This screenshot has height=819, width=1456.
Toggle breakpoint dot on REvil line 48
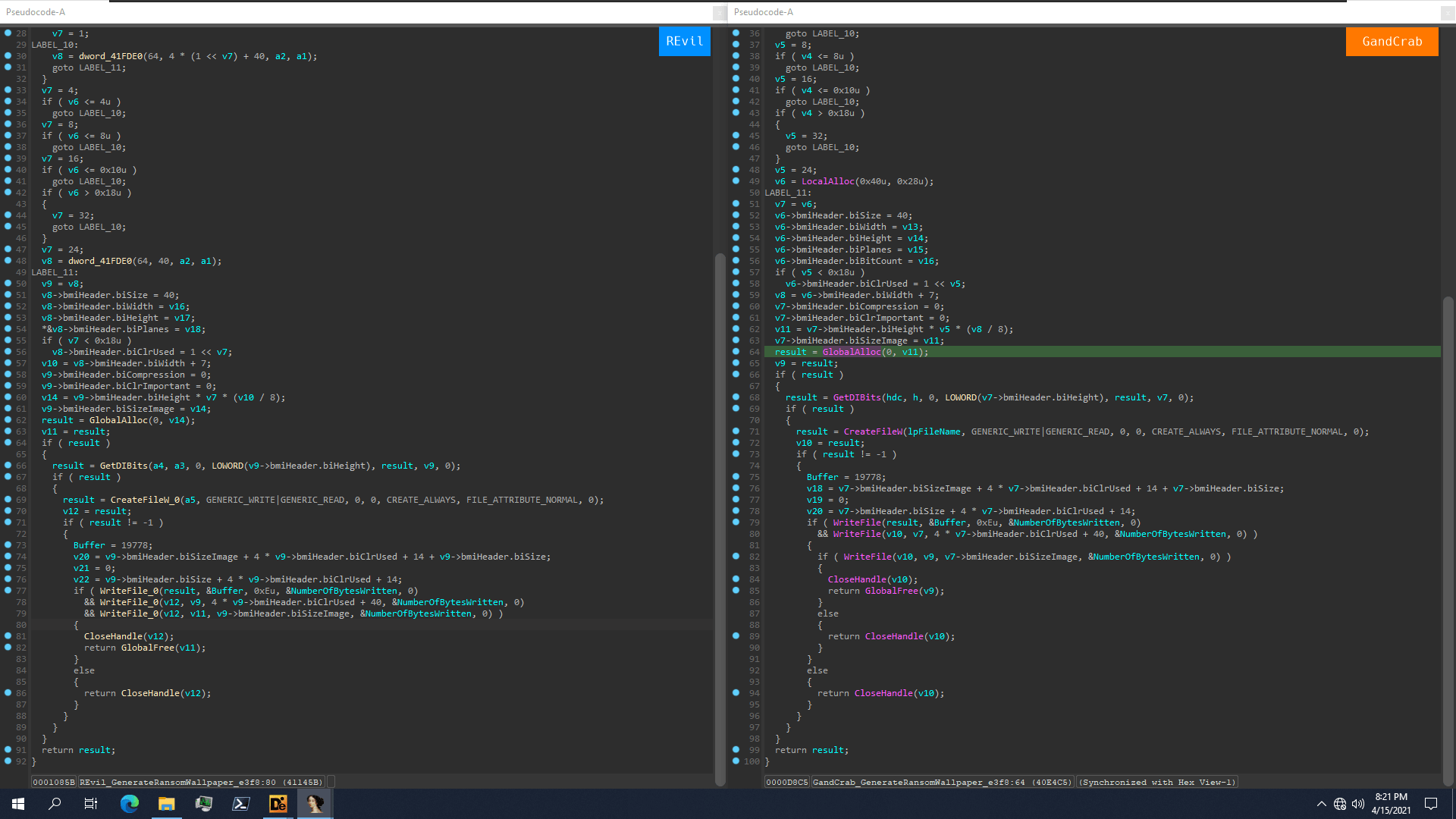[x=8, y=261]
